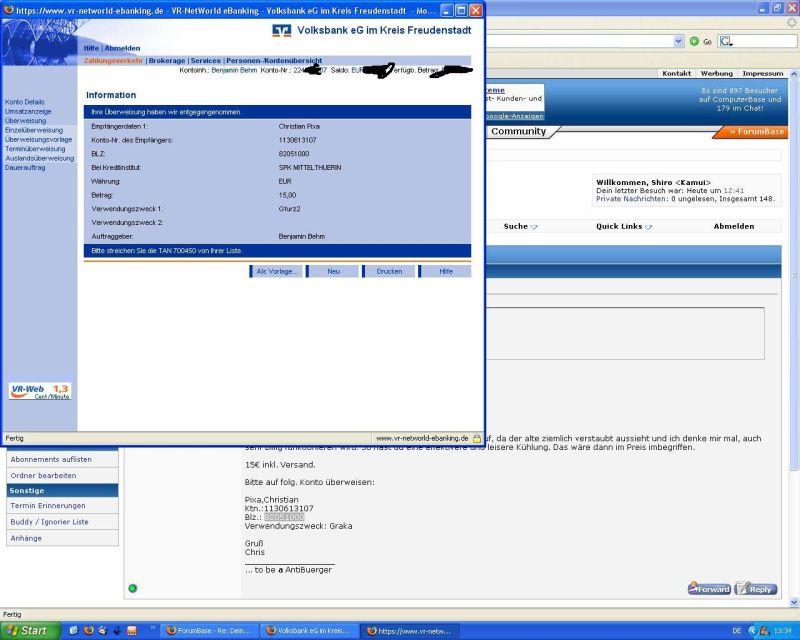
Task: Click the Firefox throbber activity icon
Action: pyautogui.click(x=792, y=23)
